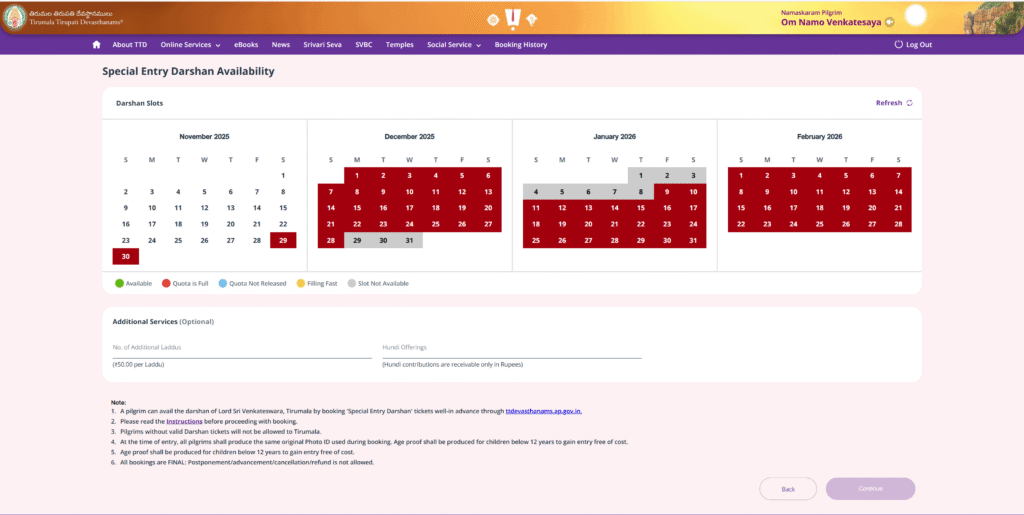The height and width of the screenshot is (515, 1024).
Task: Select January 14 date cell
Action: point(615,208)
